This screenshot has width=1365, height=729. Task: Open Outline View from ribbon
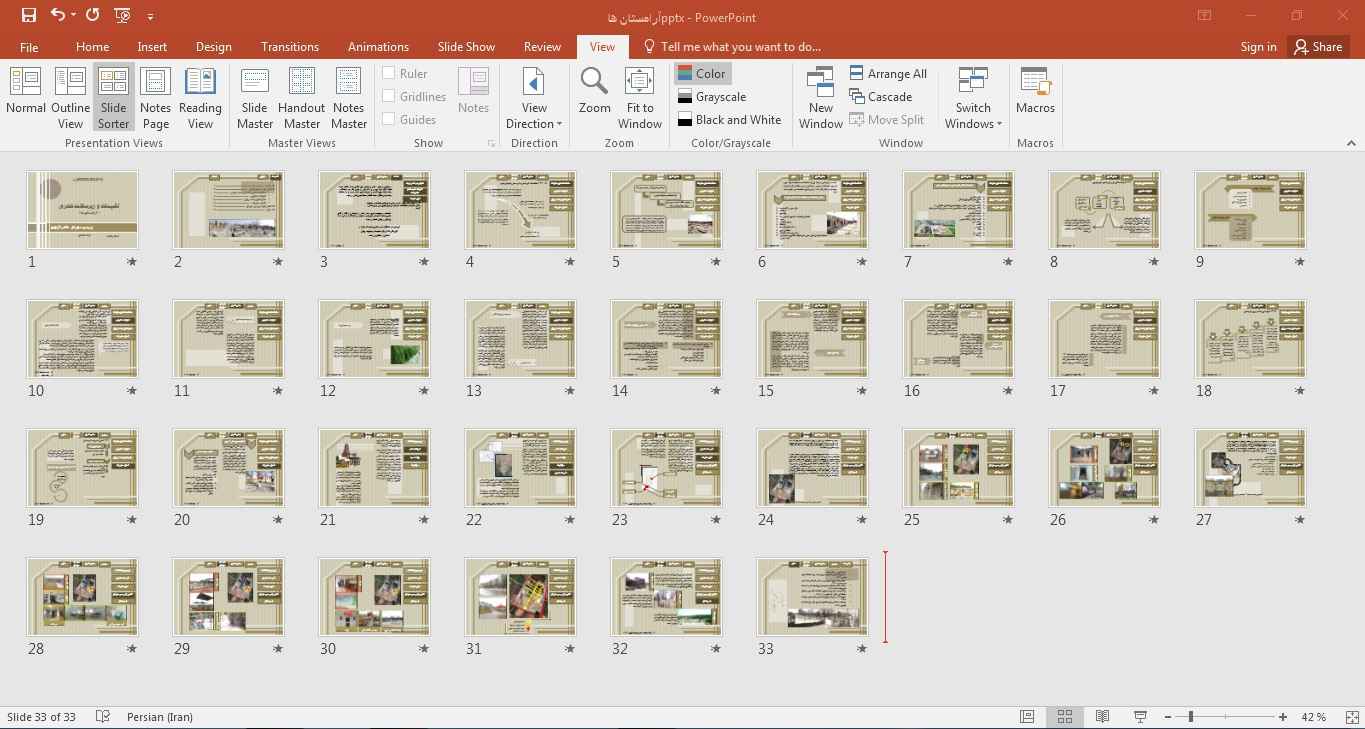pos(70,96)
